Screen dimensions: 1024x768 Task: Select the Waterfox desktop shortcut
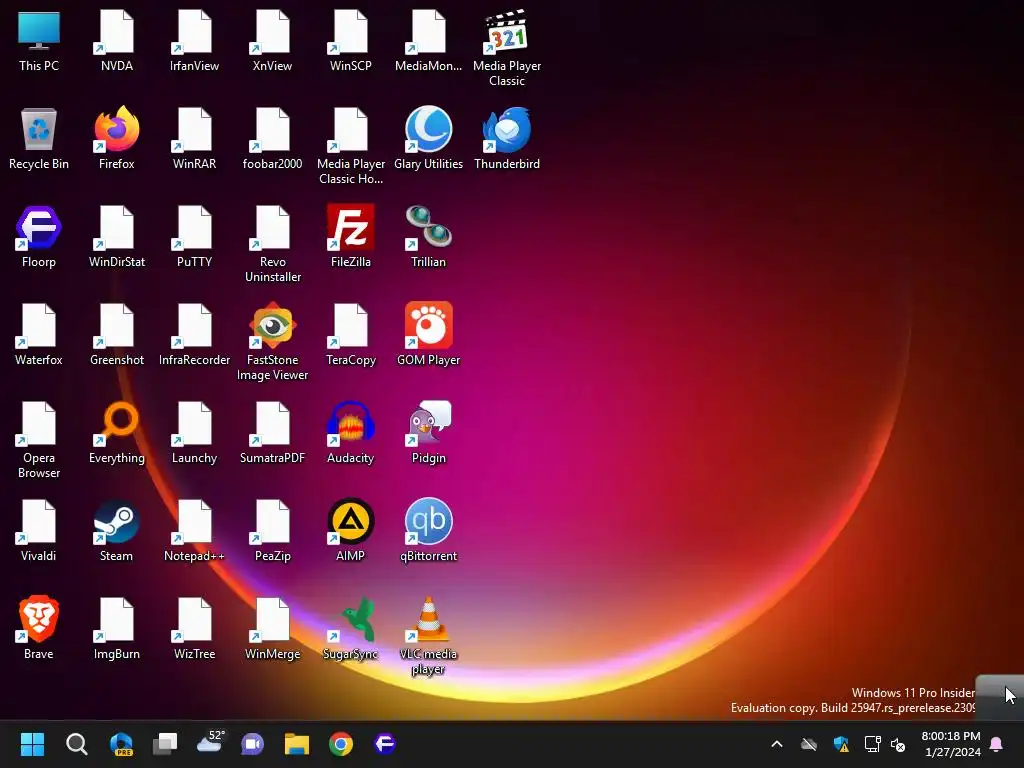pyautogui.click(x=39, y=335)
